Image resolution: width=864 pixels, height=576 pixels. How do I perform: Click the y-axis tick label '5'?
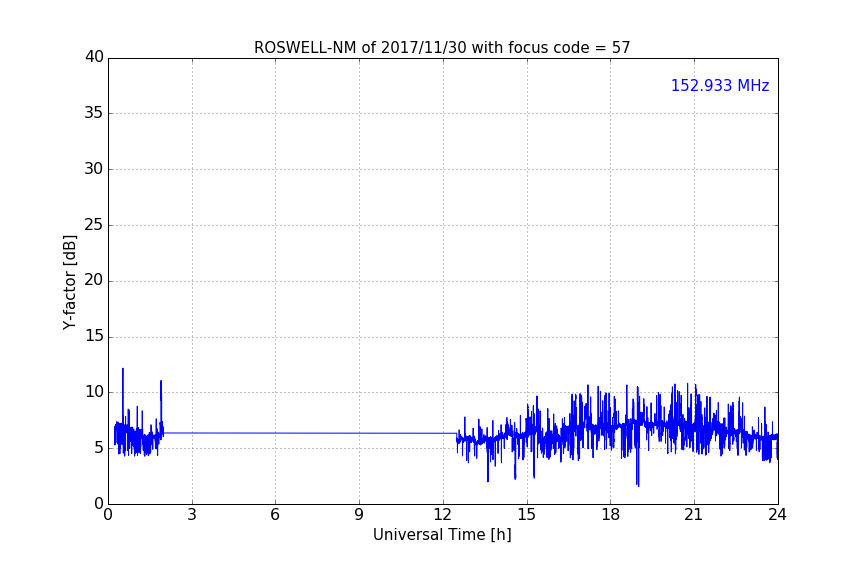[x=99, y=448]
